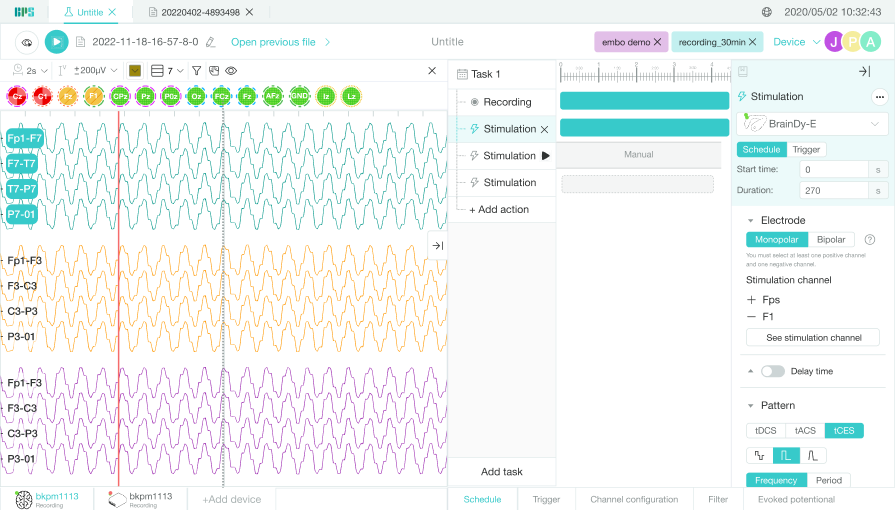This screenshot has height=510, width=895.
Task: Collapse the Electrode section
Action: [x=751, y=220]
